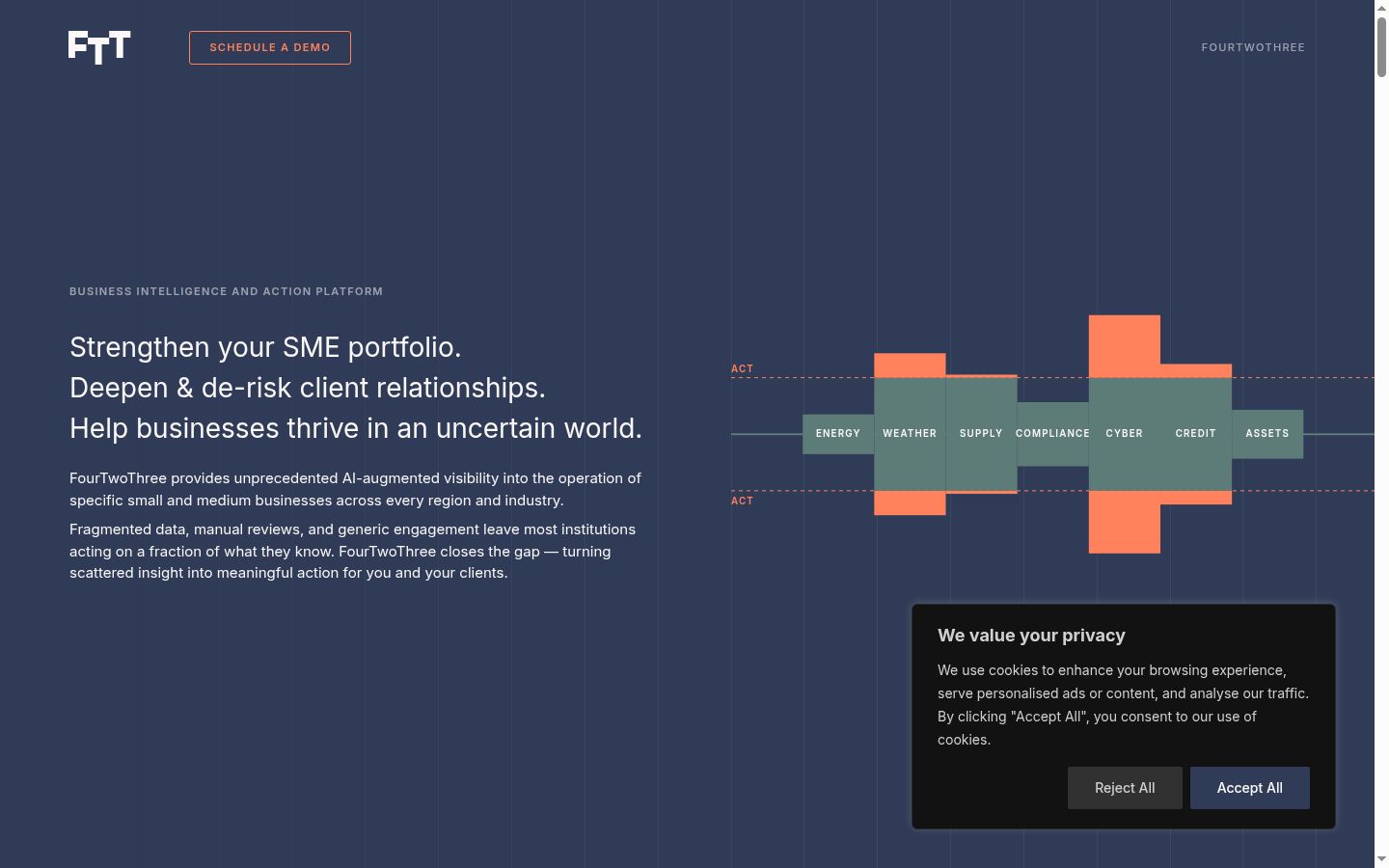Image resolution: width=1389 pixels, height=868 pixels.
Task: Click the FOURTWOTHREE header link
Action: tap(1253, 47)
